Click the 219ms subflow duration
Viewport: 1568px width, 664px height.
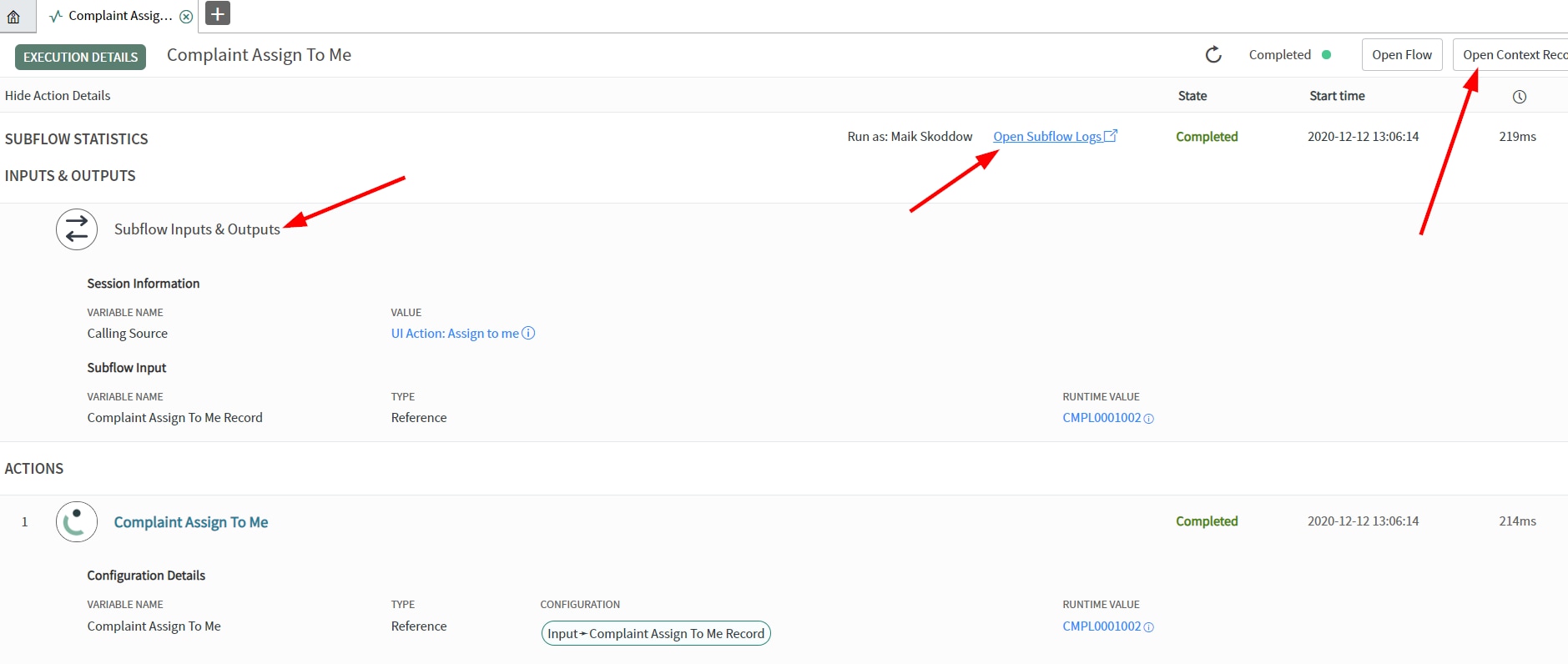click(x=1517, y=137)
